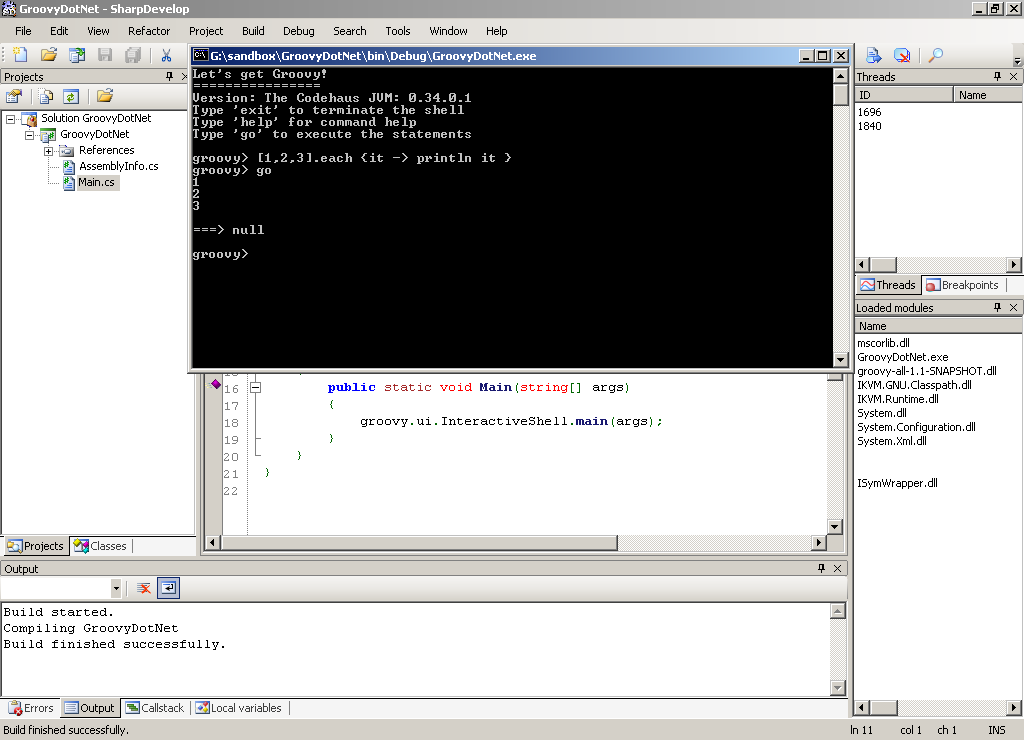Switch to the Breakpoints tab

tap(963, 285)
